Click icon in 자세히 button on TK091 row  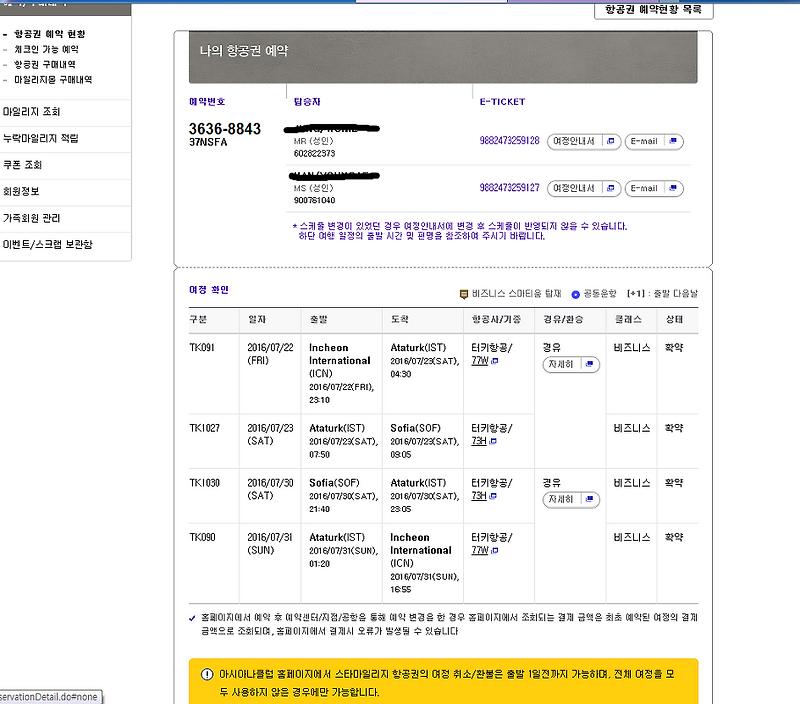589,364
